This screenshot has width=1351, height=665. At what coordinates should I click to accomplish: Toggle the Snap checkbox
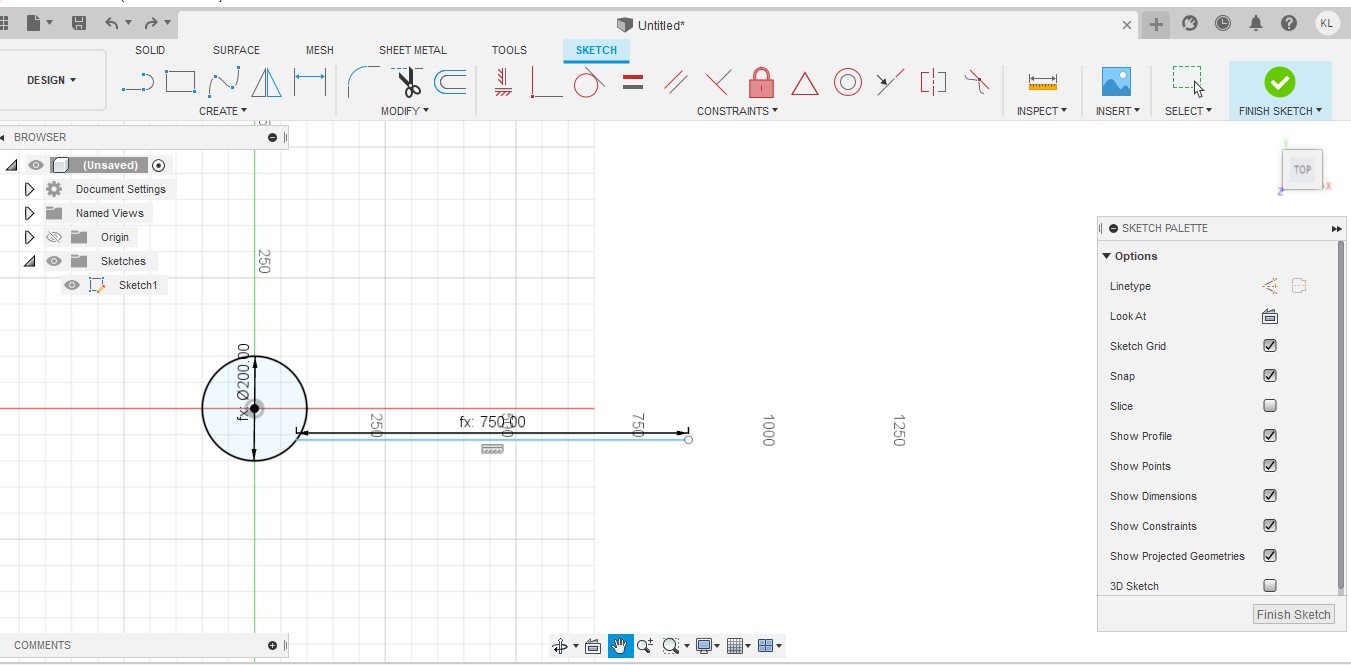pyautogui.click(x=1270, y=376)
